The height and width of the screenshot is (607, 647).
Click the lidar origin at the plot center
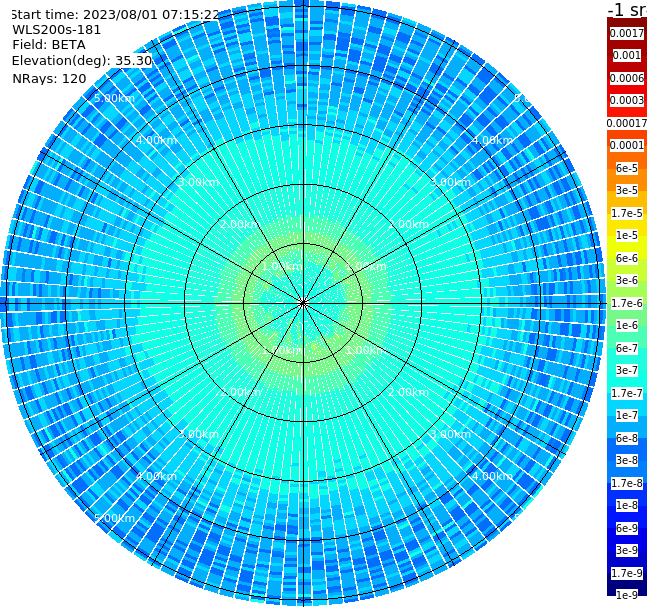303,303
